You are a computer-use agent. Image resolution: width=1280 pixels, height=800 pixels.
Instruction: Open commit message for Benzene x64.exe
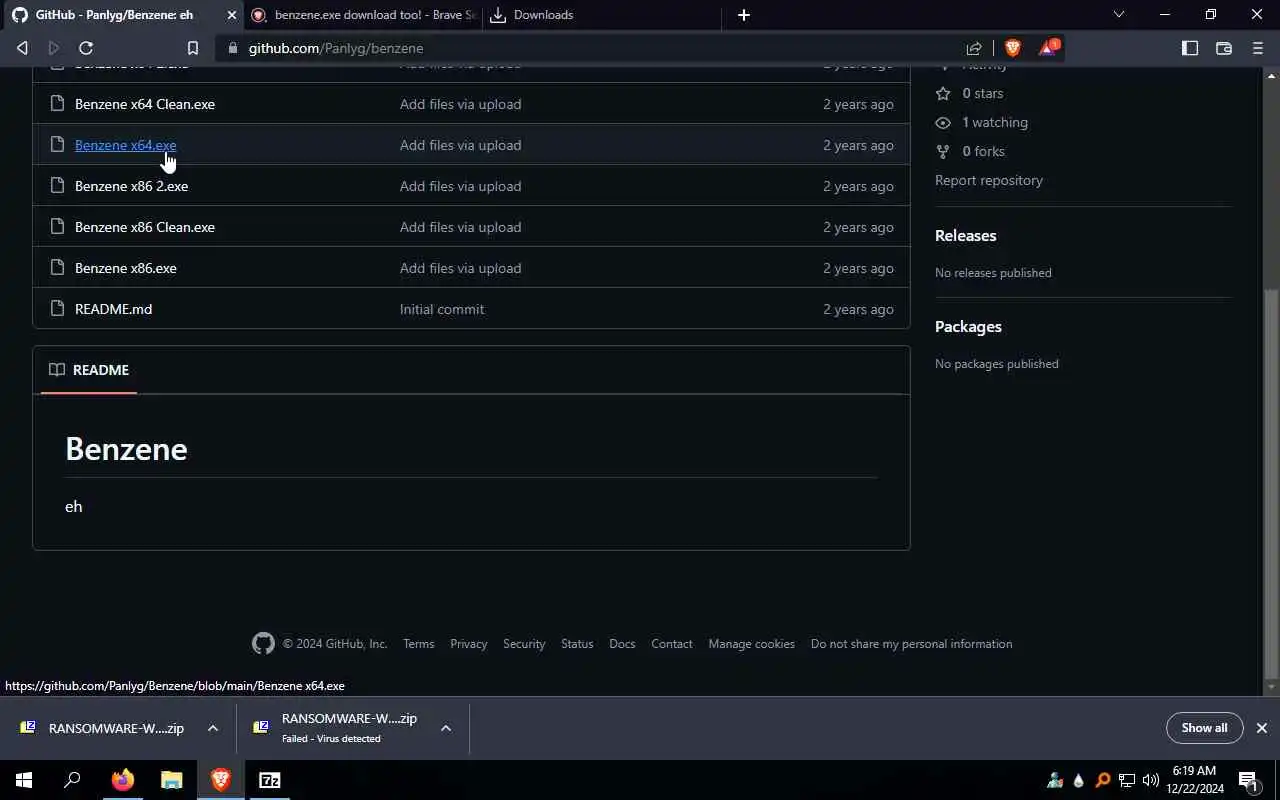(460, 145)
